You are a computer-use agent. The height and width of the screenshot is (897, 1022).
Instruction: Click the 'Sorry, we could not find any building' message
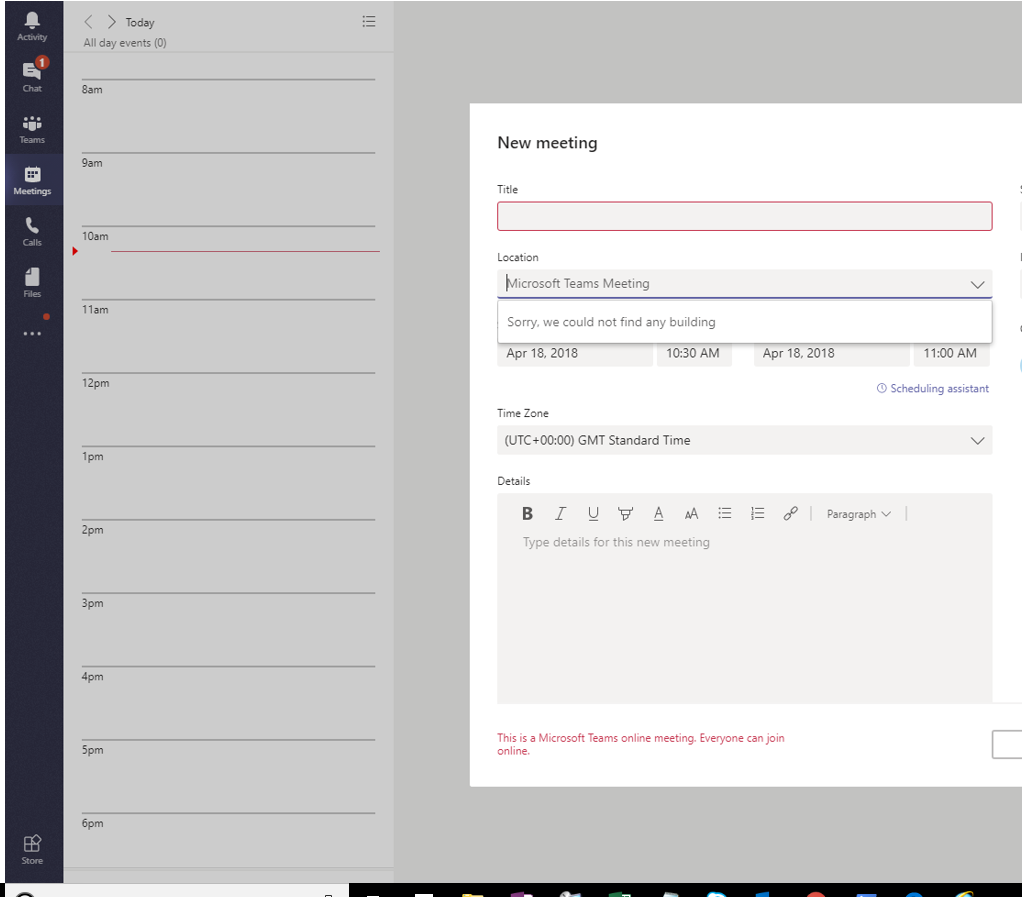611,322
